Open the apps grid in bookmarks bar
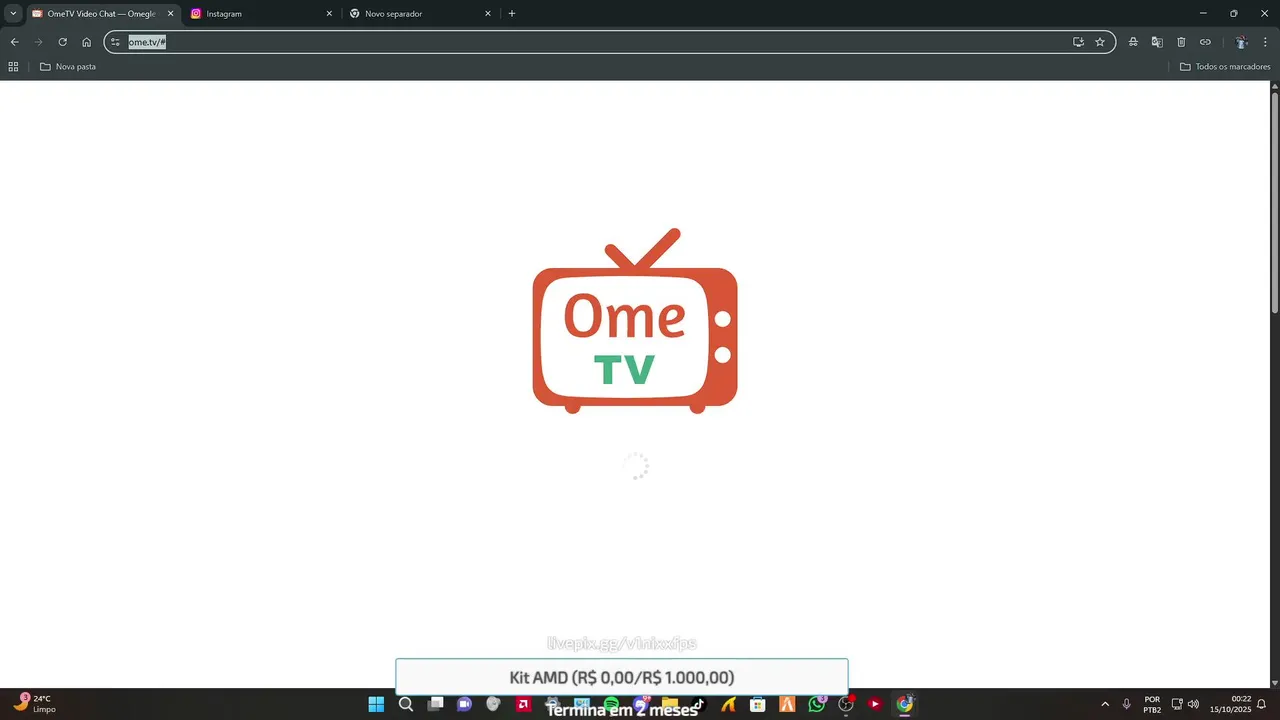The width and height of the screenshot is (1280, 720). tap(13, 67)
